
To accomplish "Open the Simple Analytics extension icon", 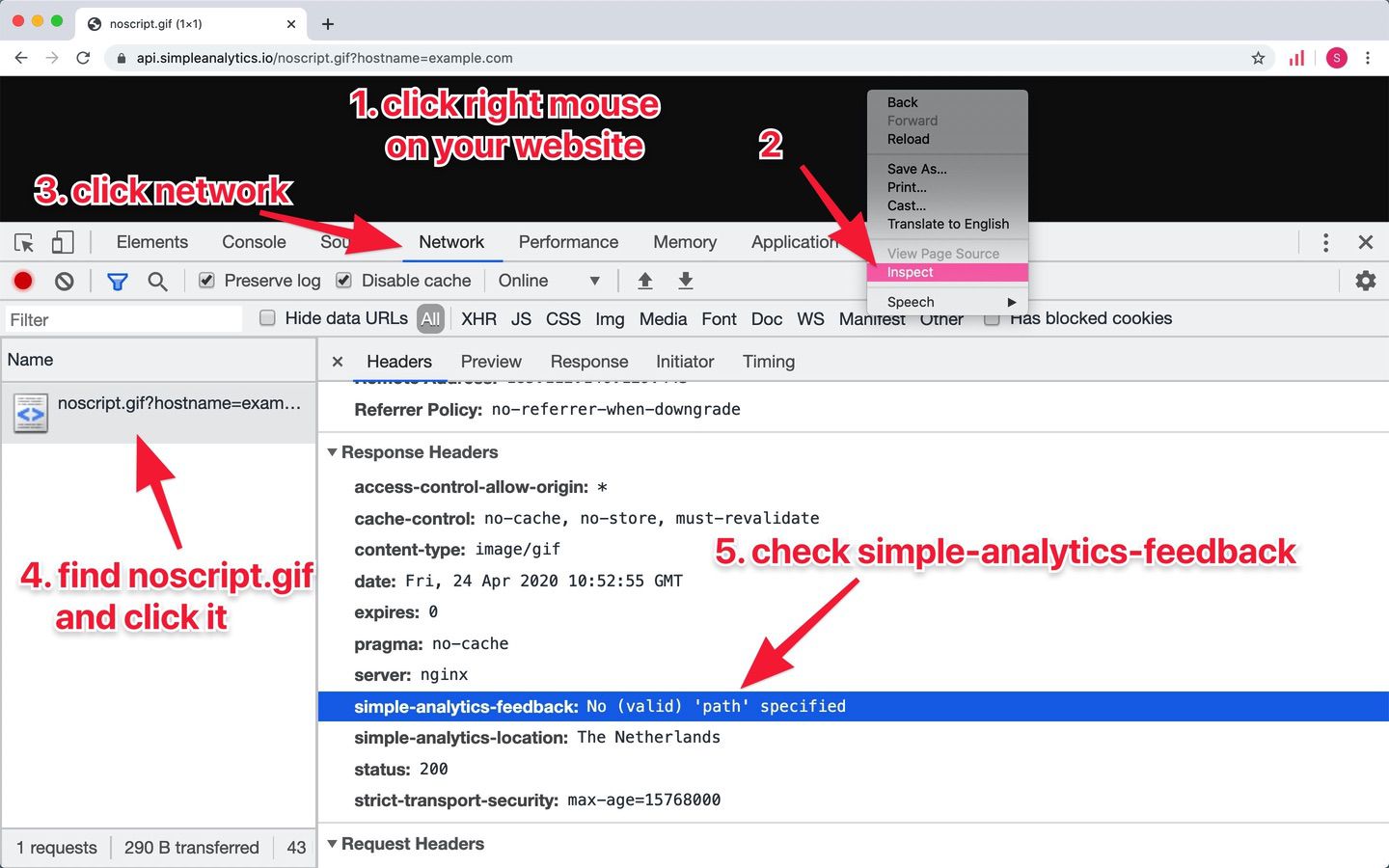I will click(1296, 58).
